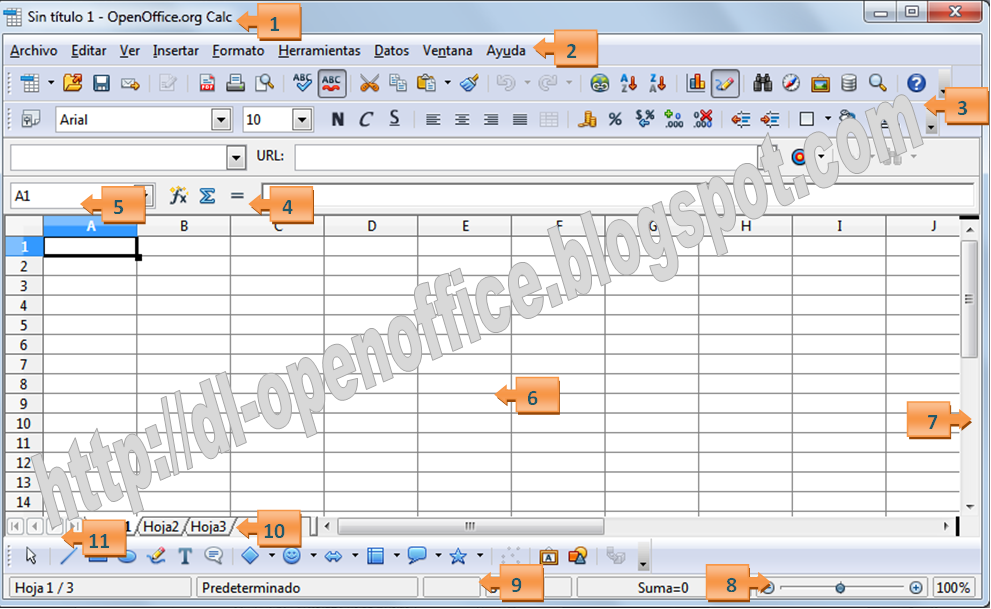Paste clipboard contents icon
991x609 pixels.
(427, 83)
